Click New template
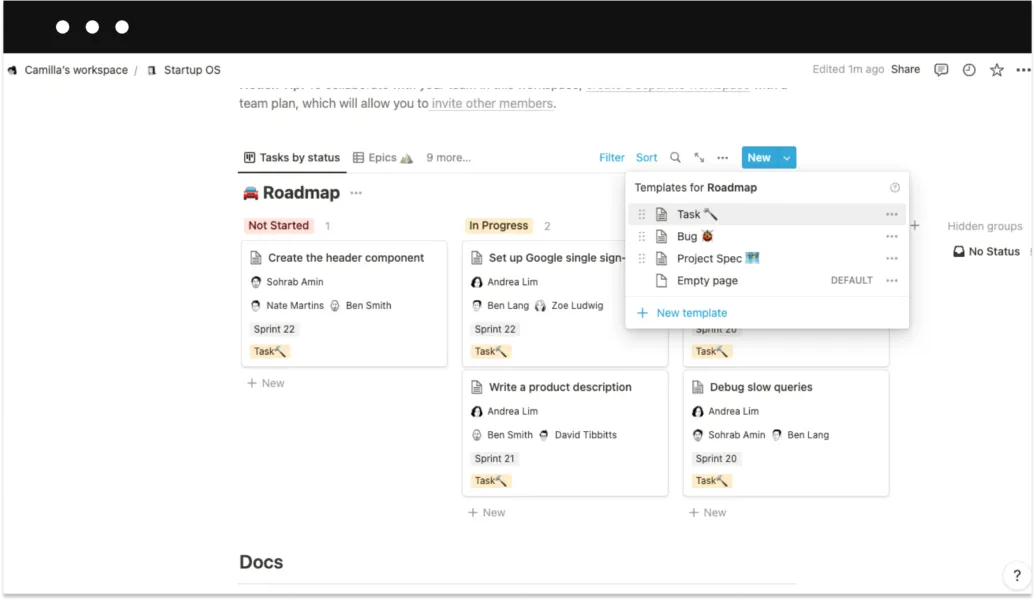1035x600 pixels. coord(682,313)
